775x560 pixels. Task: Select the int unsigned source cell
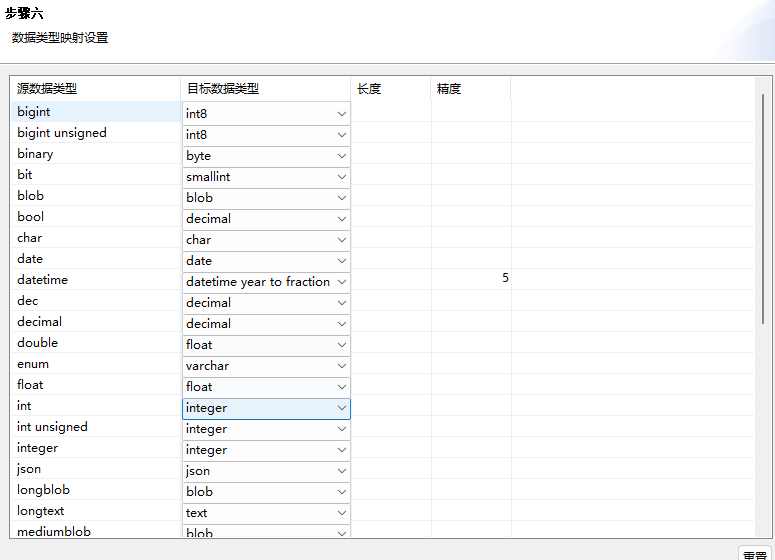[x=96, y=427]
